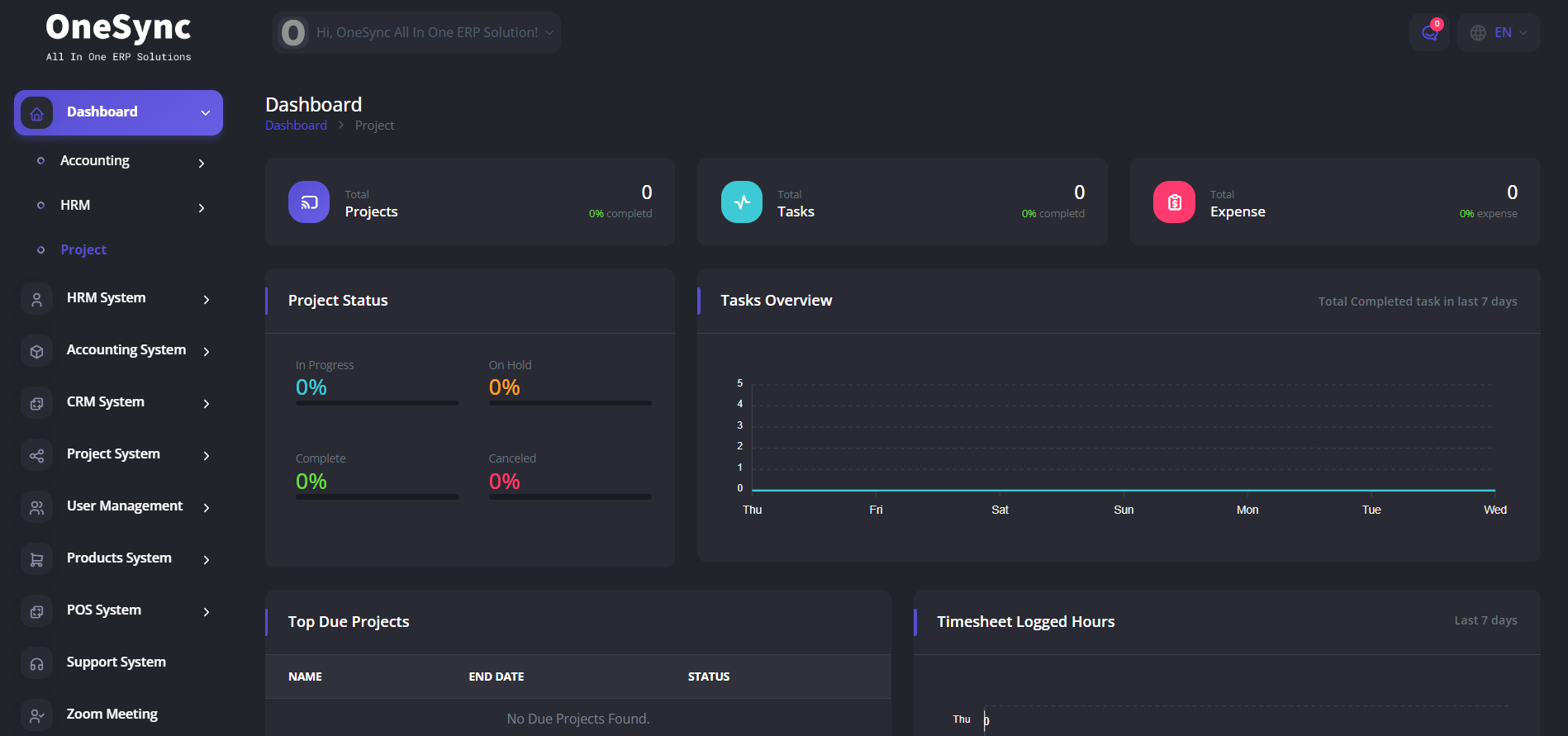This screenshot has width=1568, height=736.
Task: Click the Support System headset icon
Action: point(37,663)
